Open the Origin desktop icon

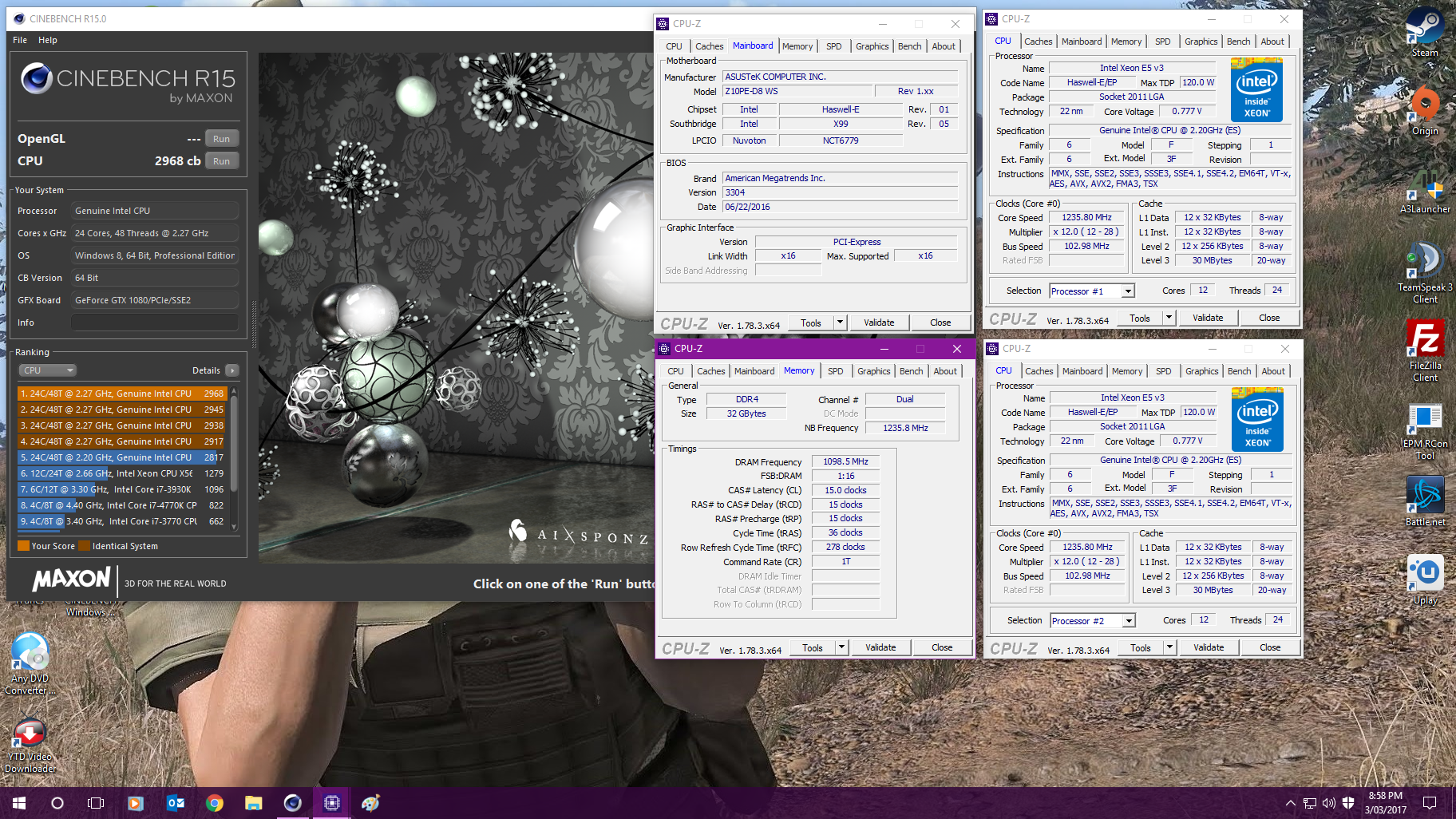(x=1425, y=110)
